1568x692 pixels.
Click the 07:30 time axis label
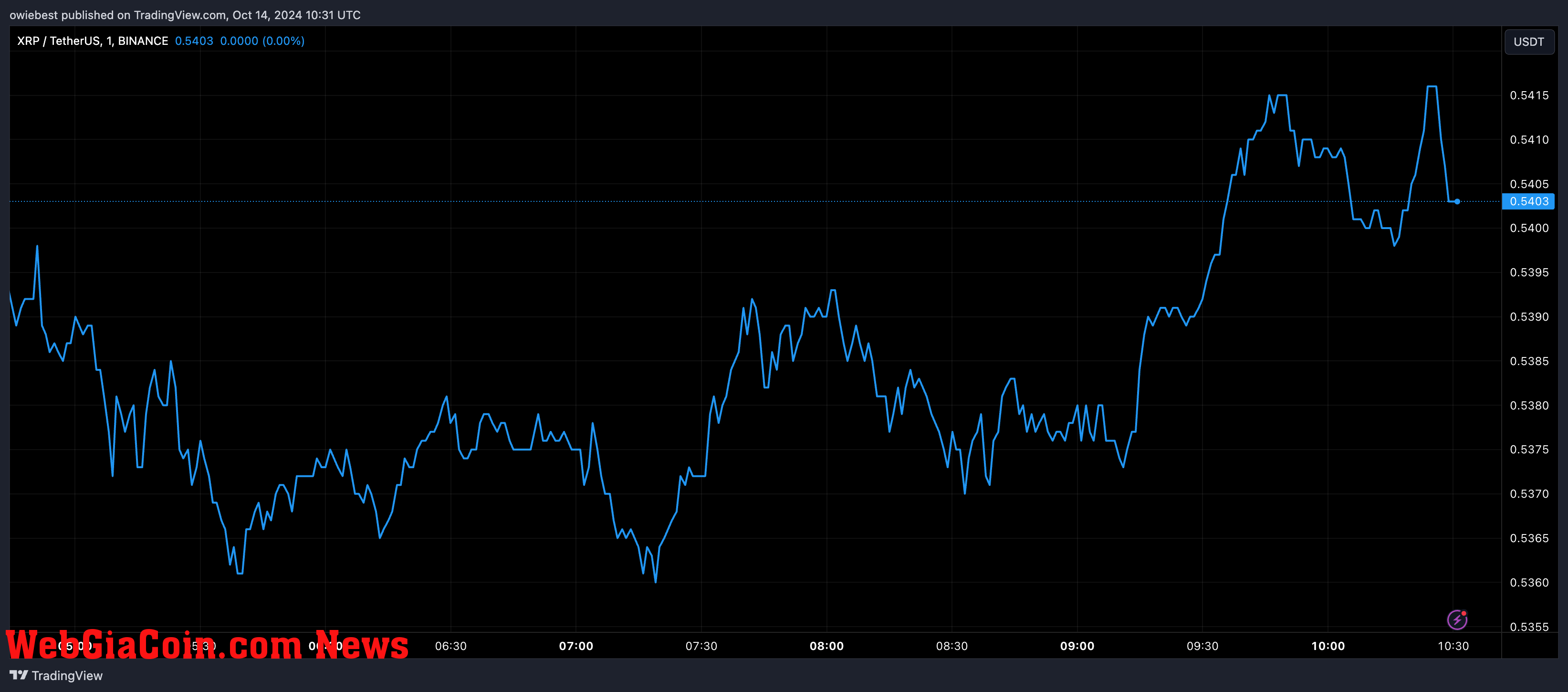point(701,646)
